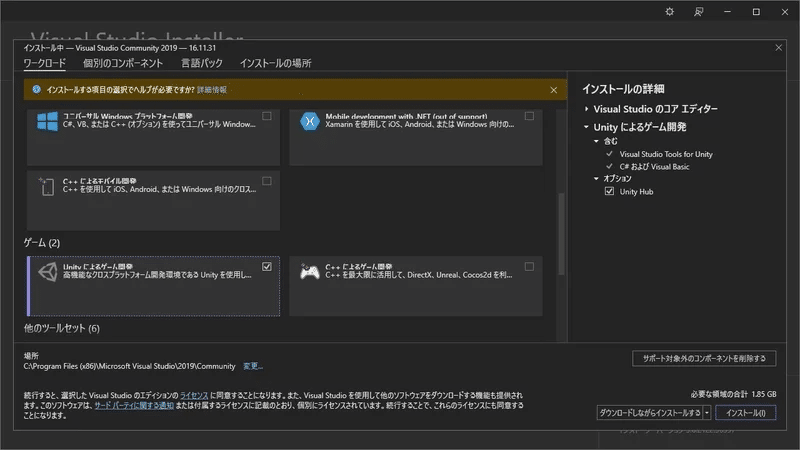Uncheck the Unity Hub option
The image size is (800, 450).
pos(609,191)
